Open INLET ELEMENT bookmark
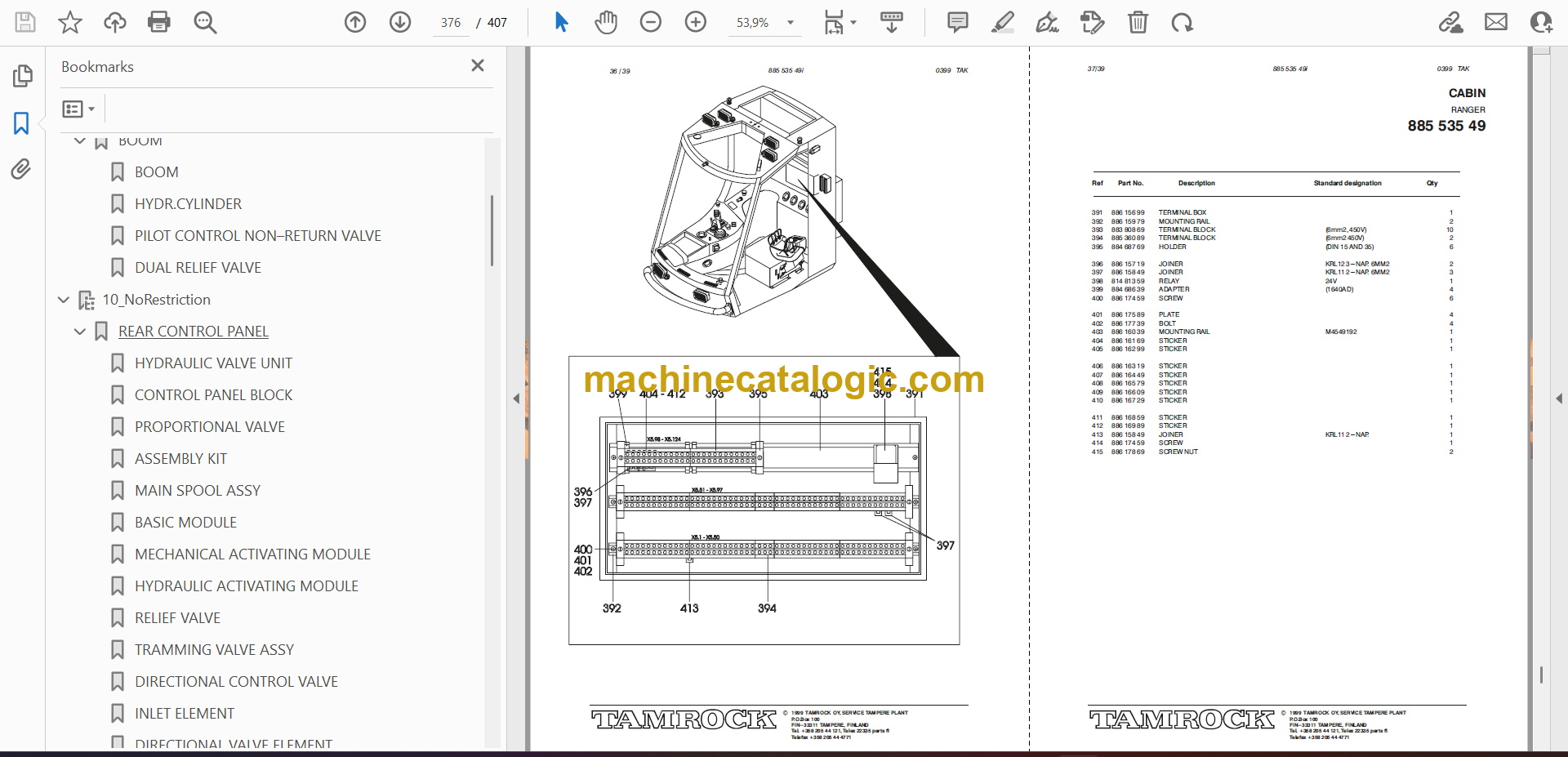The width and height of the screenshot is (1568, 757). click(x=185, y=714)
